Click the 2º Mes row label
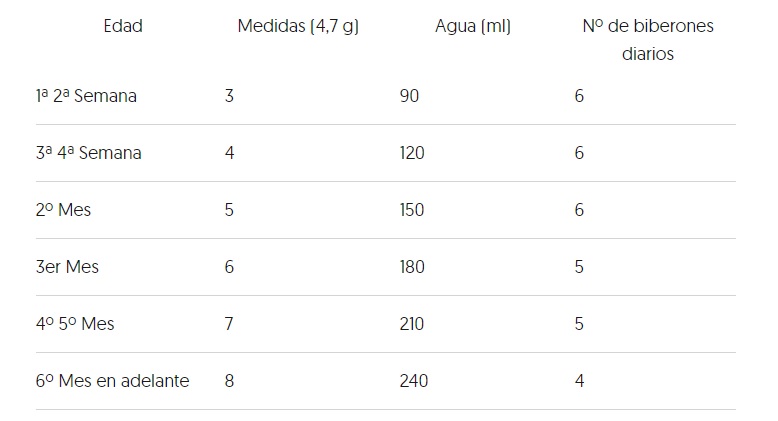 [x=64, y=210]
